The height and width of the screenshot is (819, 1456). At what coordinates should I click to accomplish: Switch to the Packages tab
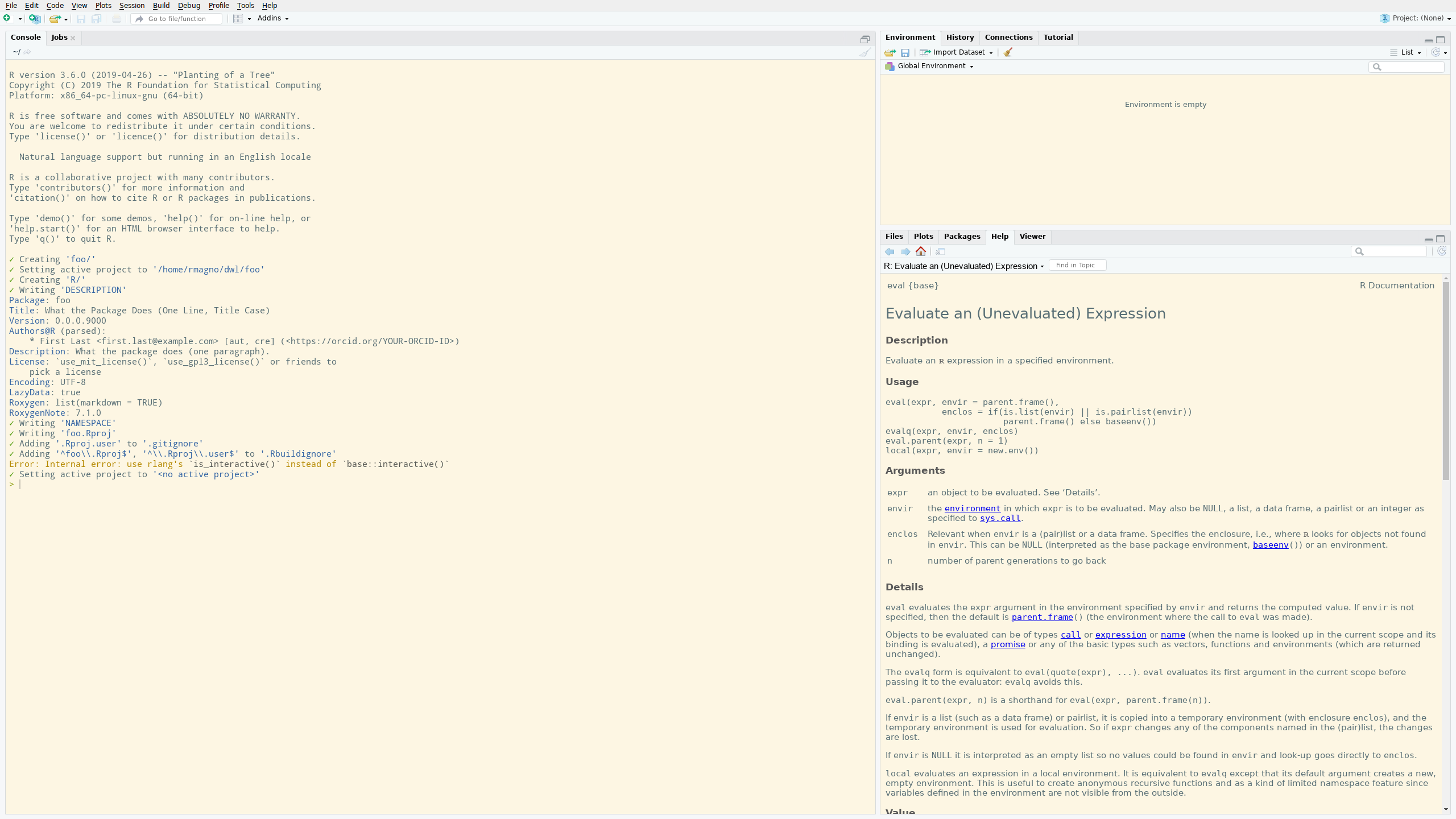962,237
